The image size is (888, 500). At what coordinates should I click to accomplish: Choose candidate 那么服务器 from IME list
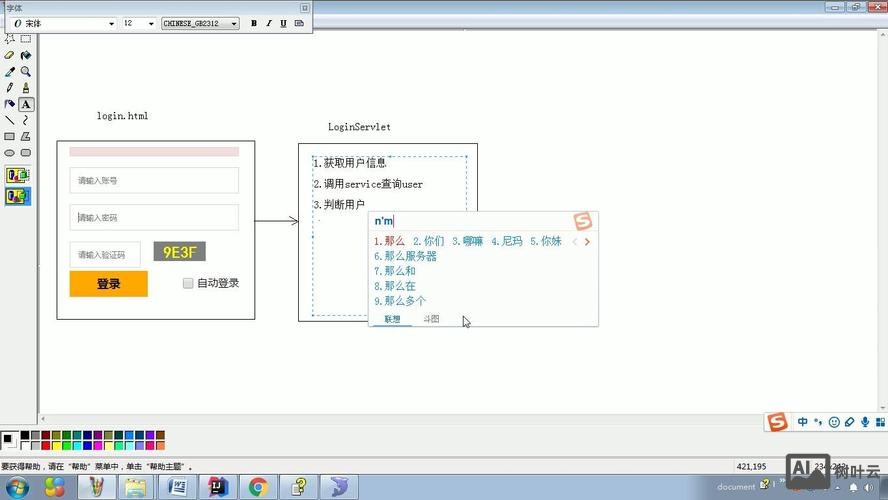click(406, 256)
